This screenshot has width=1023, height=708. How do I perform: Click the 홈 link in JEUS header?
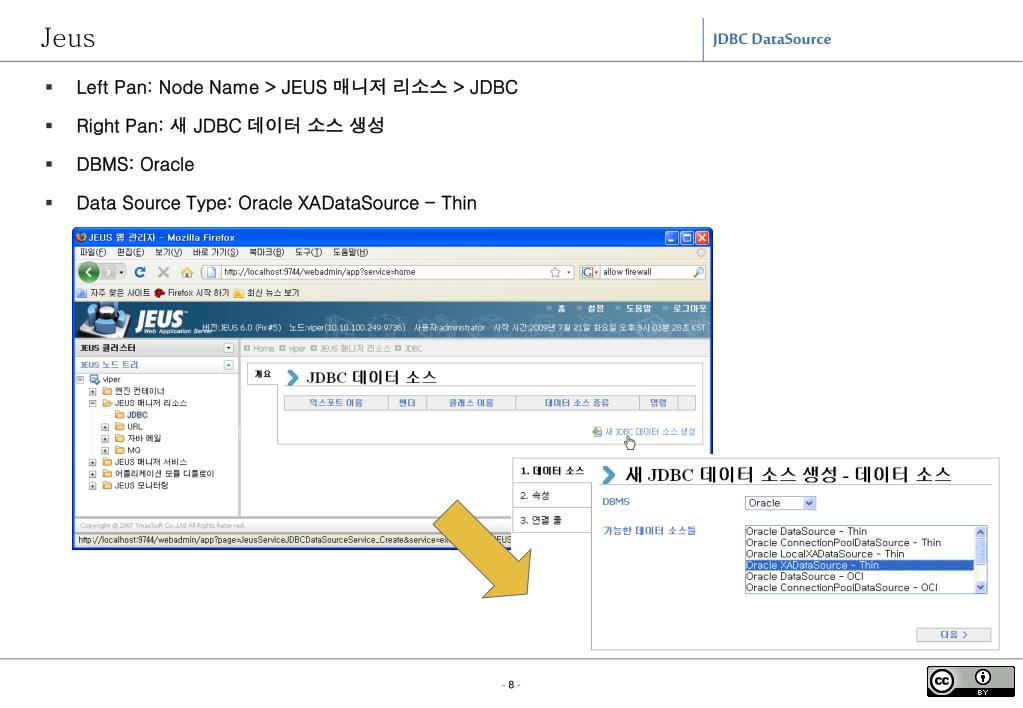tap(561, 308)
